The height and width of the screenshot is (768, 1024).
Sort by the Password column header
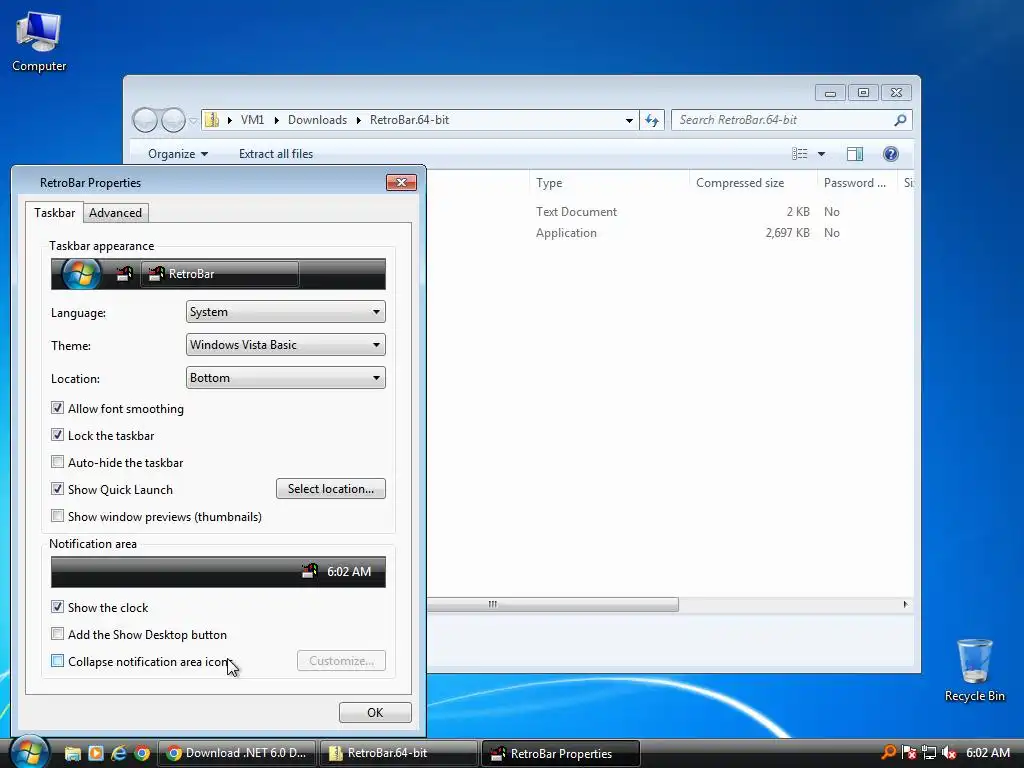point(857,183)
